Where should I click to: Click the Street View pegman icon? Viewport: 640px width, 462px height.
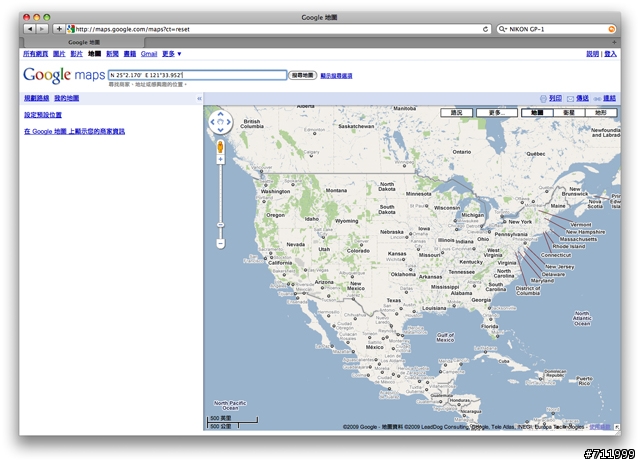point(220,147)
